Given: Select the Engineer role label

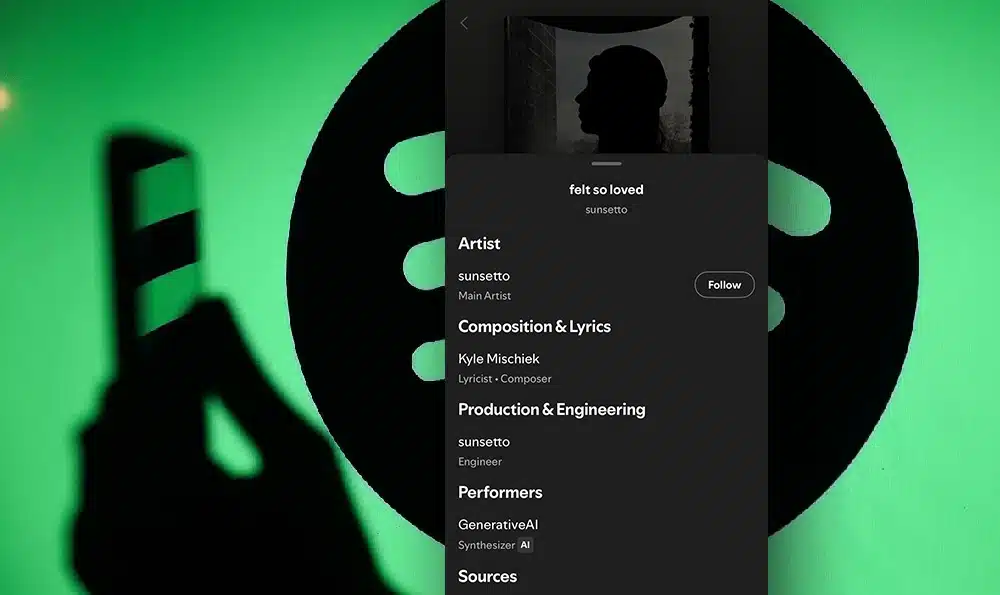Looking at the screenshot, I should click(x=480, y=462).
